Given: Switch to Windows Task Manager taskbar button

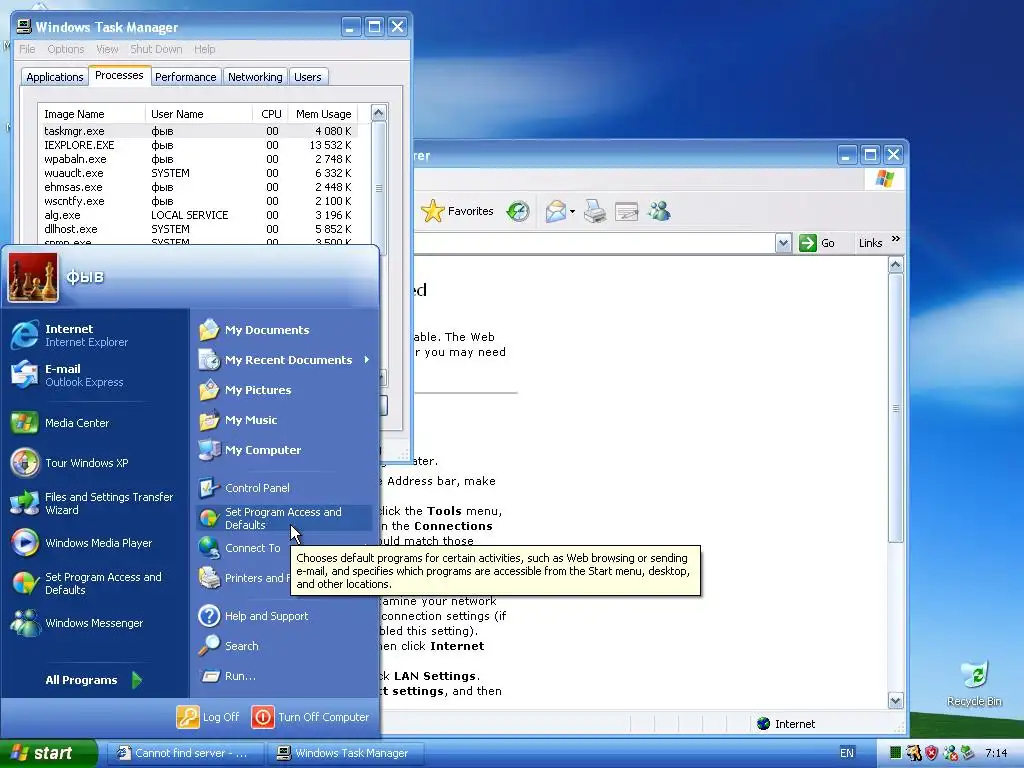Looking at the screenshot, I should coord(346,753).
